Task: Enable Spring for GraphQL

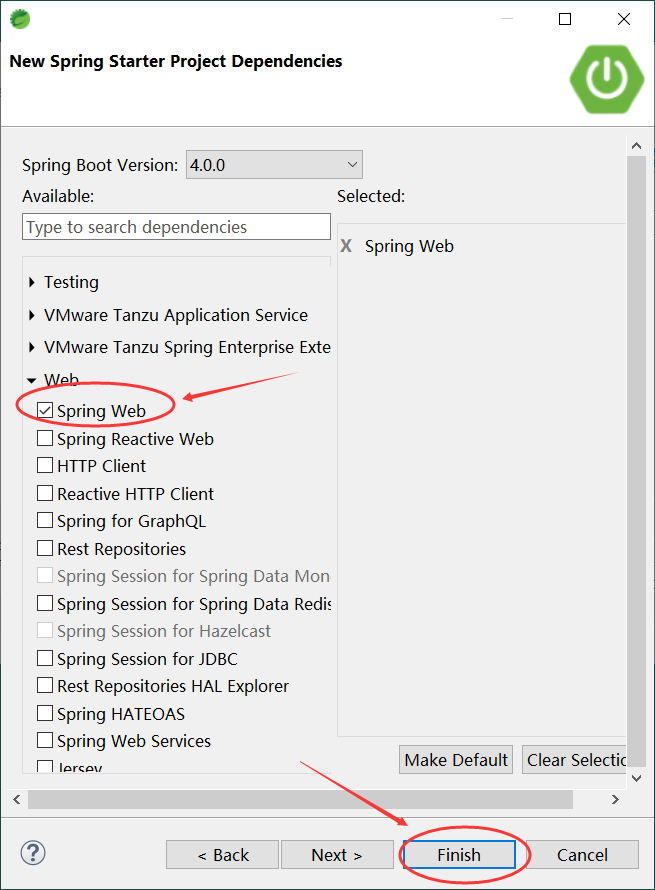Action: pyautogui.click(x=43, y=520)
